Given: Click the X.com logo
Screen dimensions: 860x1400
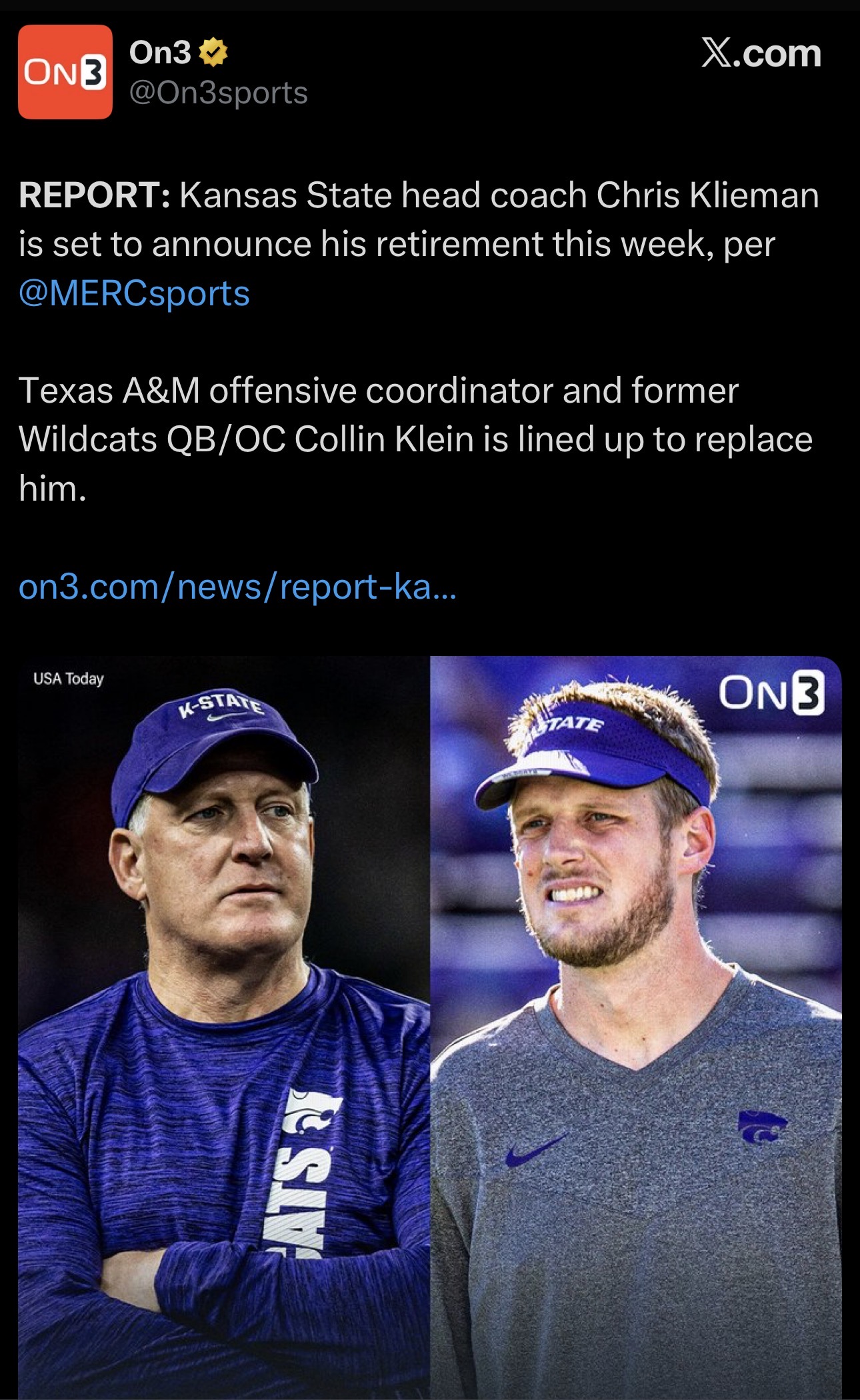Looking at the screenshot, I should point(761,53).
